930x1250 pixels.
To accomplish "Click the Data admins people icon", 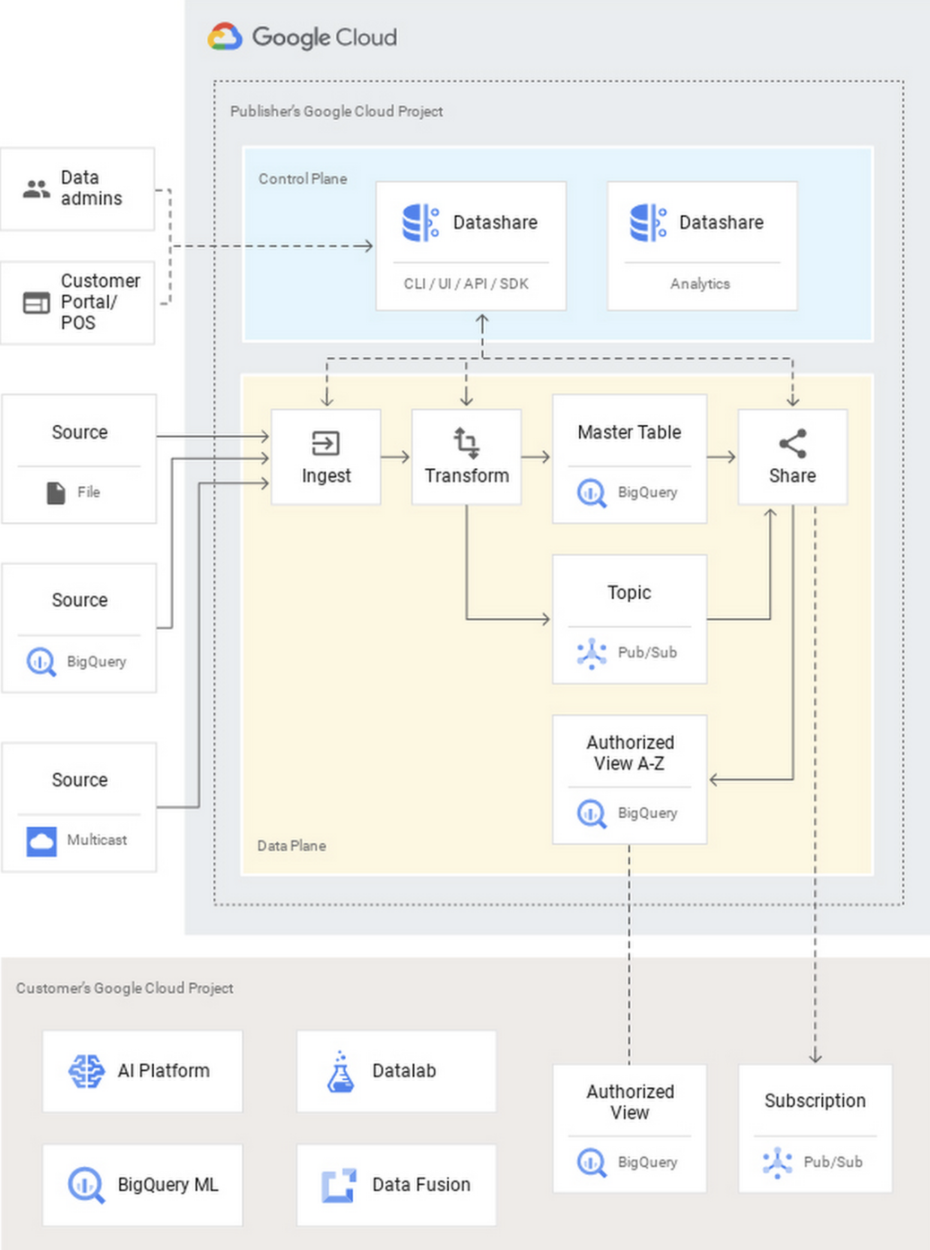I will [x=37, y=189].
